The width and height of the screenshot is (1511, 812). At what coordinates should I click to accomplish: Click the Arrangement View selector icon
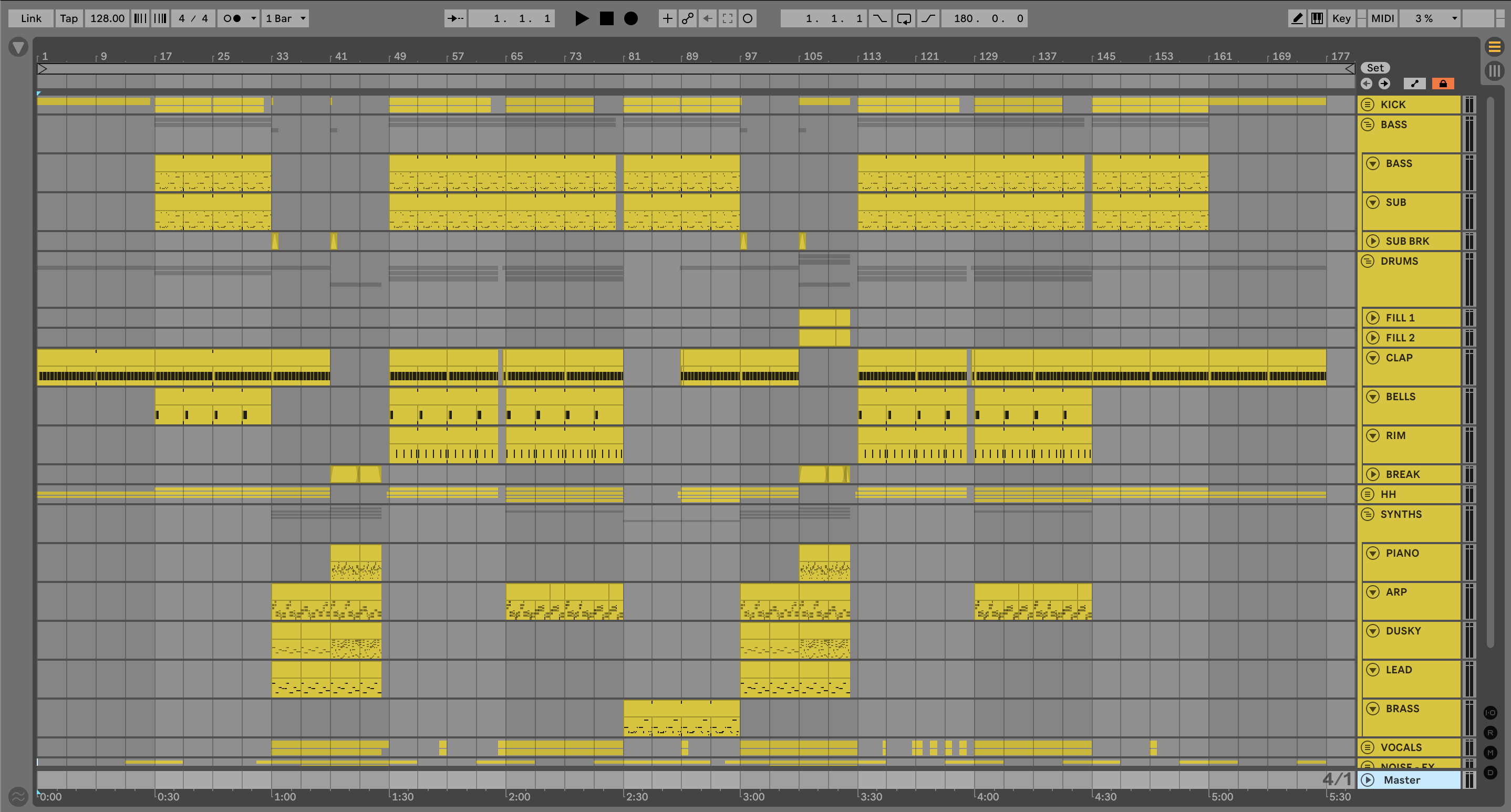click(x=1494, y=46)
